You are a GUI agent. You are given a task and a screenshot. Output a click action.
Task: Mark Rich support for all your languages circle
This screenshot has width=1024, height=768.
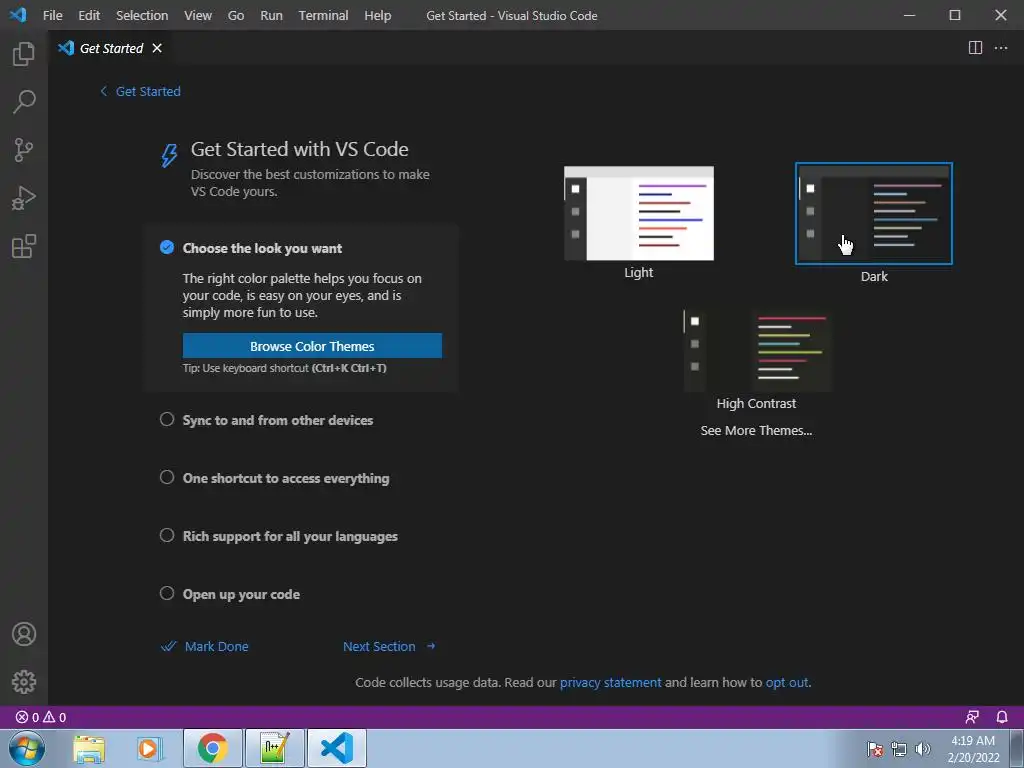click(x=167, y=536)
